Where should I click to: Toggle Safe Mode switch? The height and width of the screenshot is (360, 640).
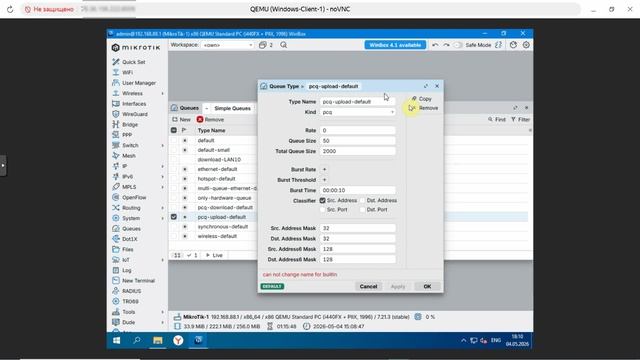(458, 45)
